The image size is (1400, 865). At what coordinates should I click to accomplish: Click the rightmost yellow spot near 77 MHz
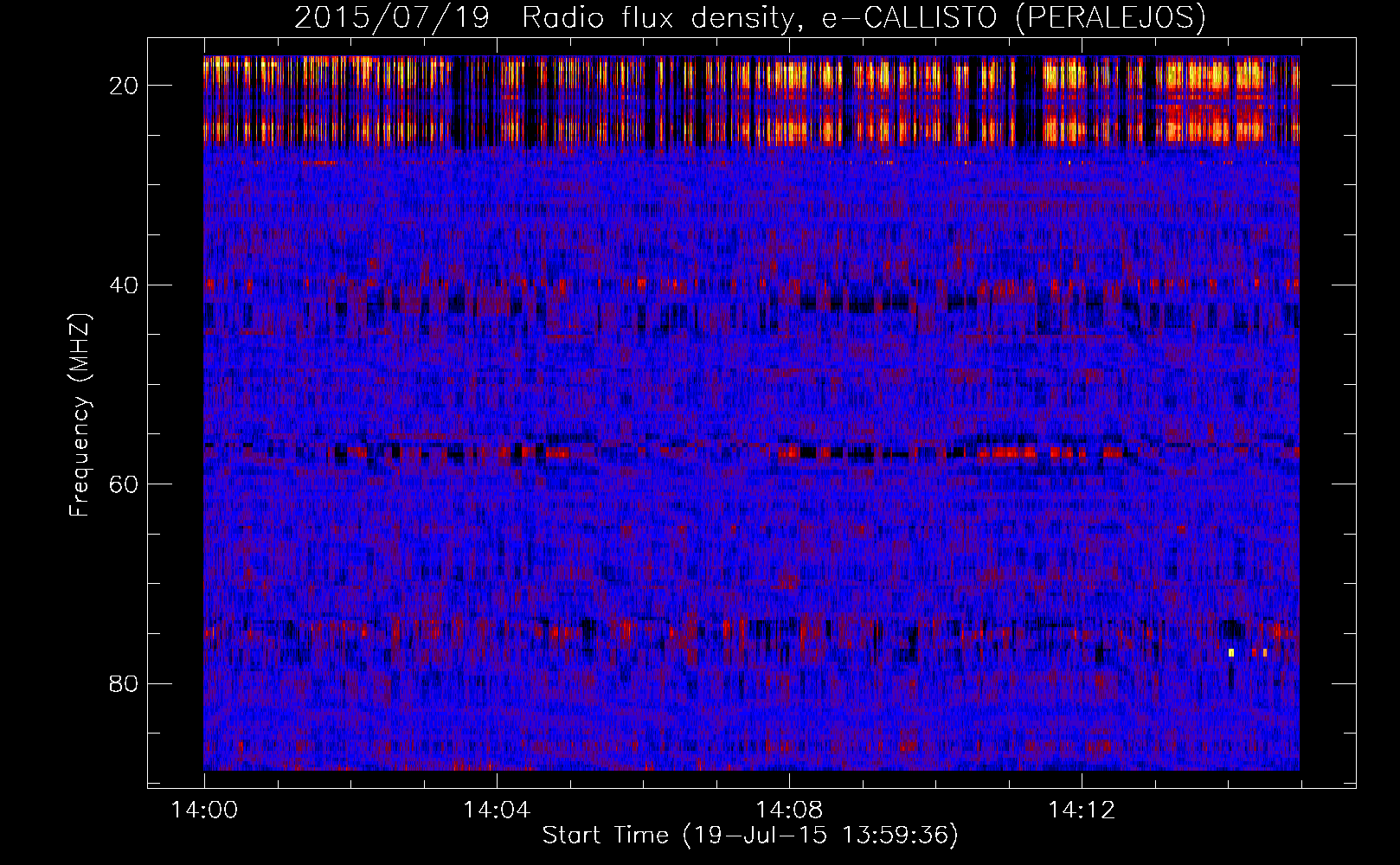(1264, 652)
